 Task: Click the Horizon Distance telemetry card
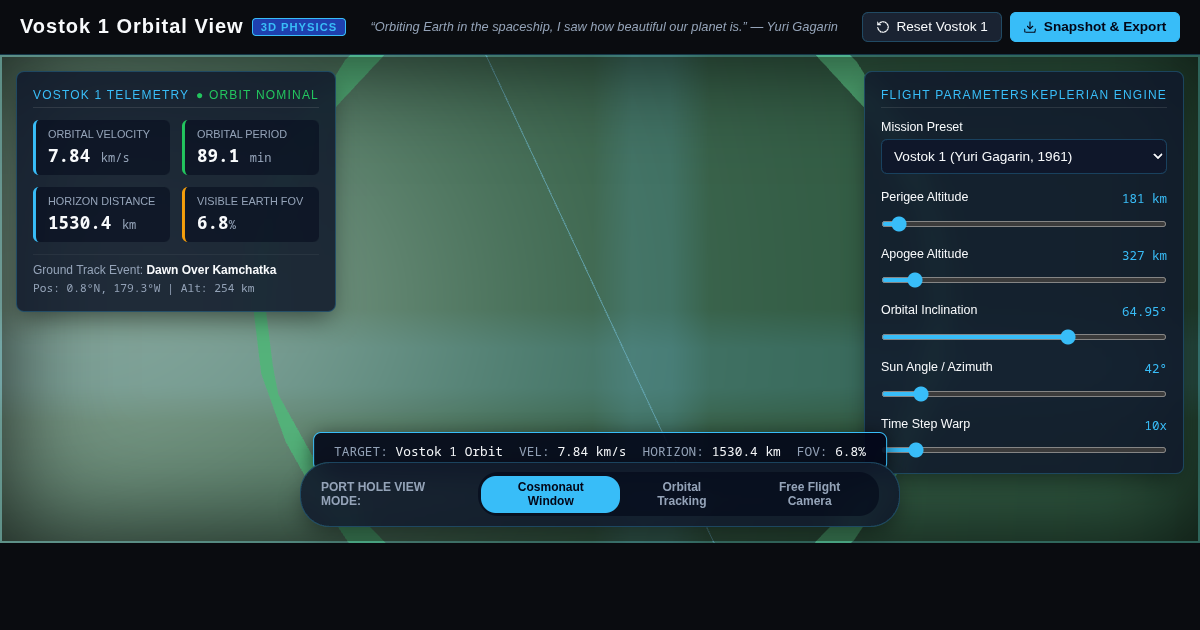(x=102, y=214)
